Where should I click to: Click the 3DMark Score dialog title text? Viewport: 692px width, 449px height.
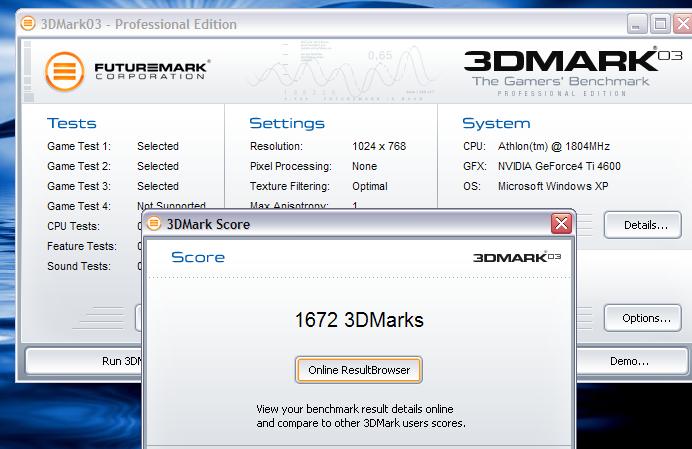[x=208, y=224]
